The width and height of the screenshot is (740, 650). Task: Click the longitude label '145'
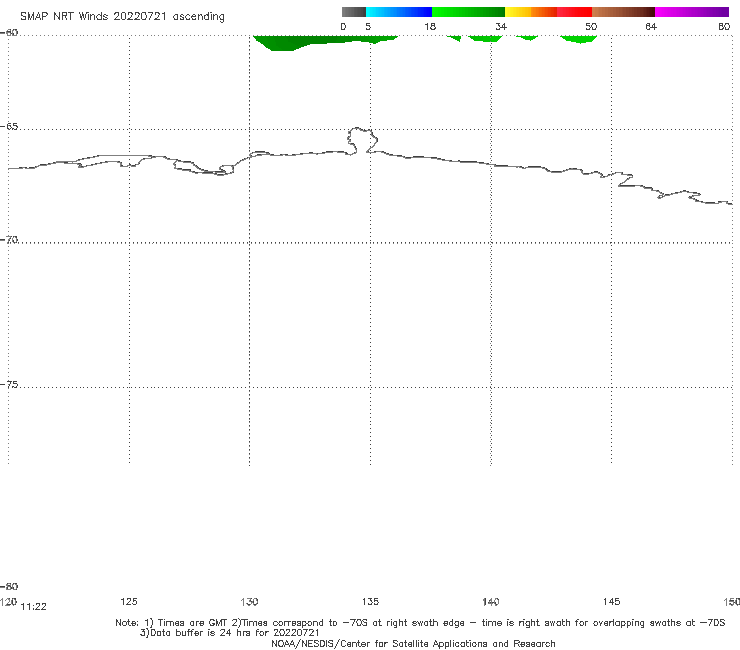click(612, 601)
